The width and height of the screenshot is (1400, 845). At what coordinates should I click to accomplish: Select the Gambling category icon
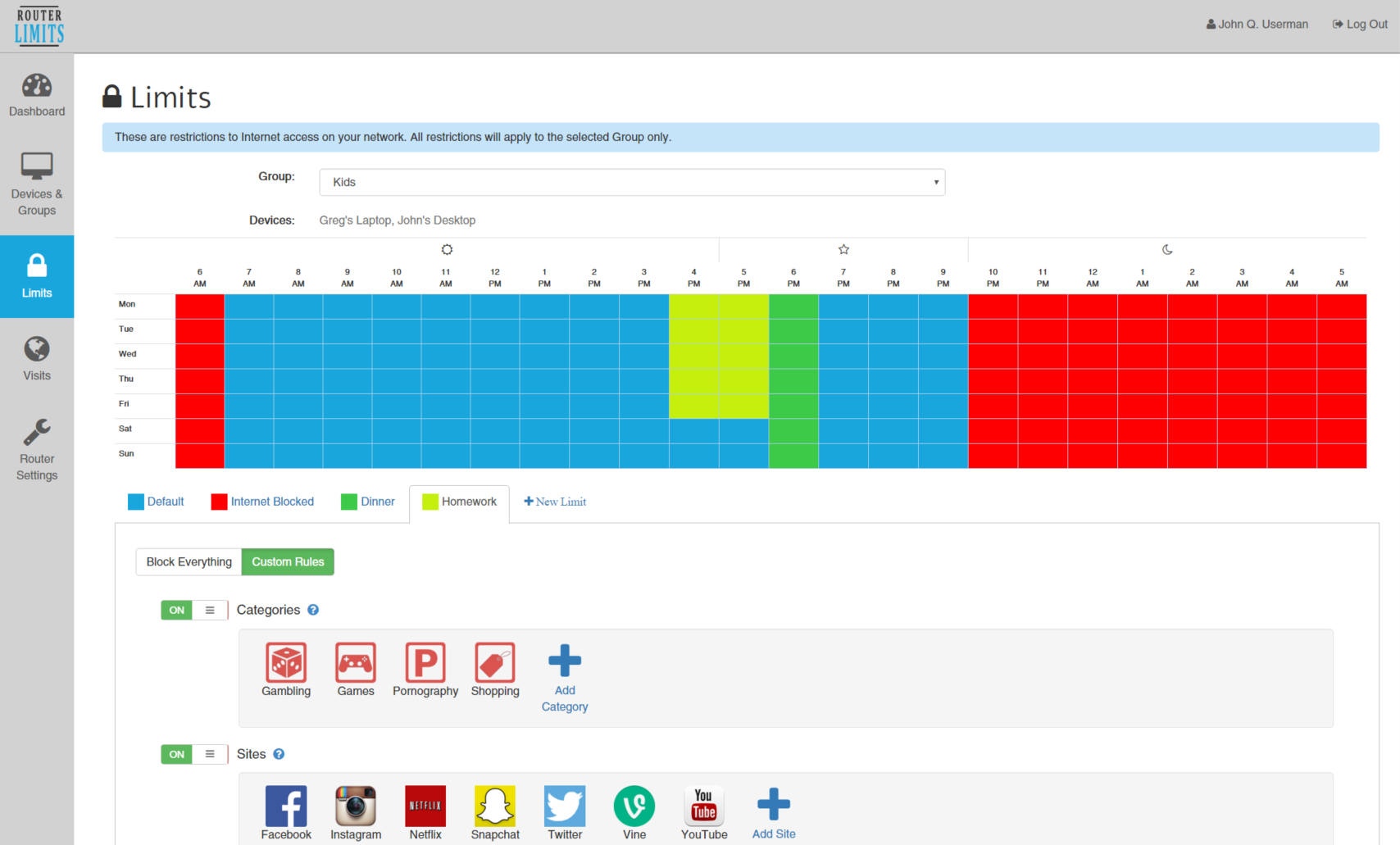(286, 663)
